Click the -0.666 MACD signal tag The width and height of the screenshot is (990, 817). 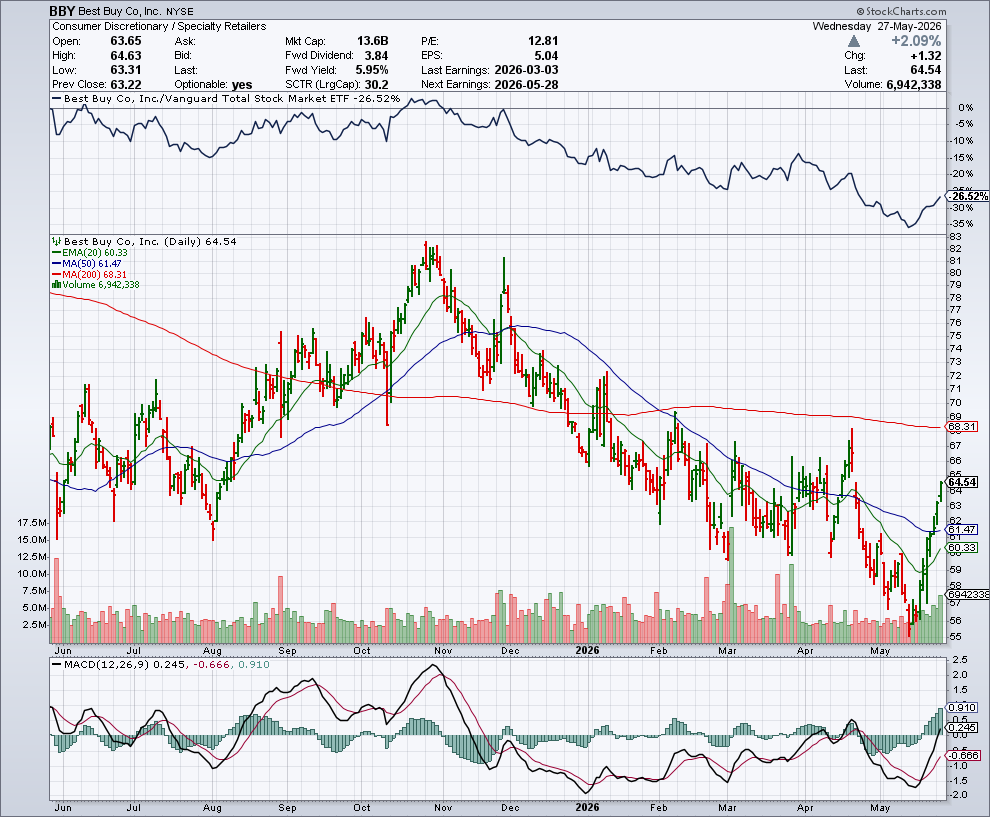click(x=965, y=755)
